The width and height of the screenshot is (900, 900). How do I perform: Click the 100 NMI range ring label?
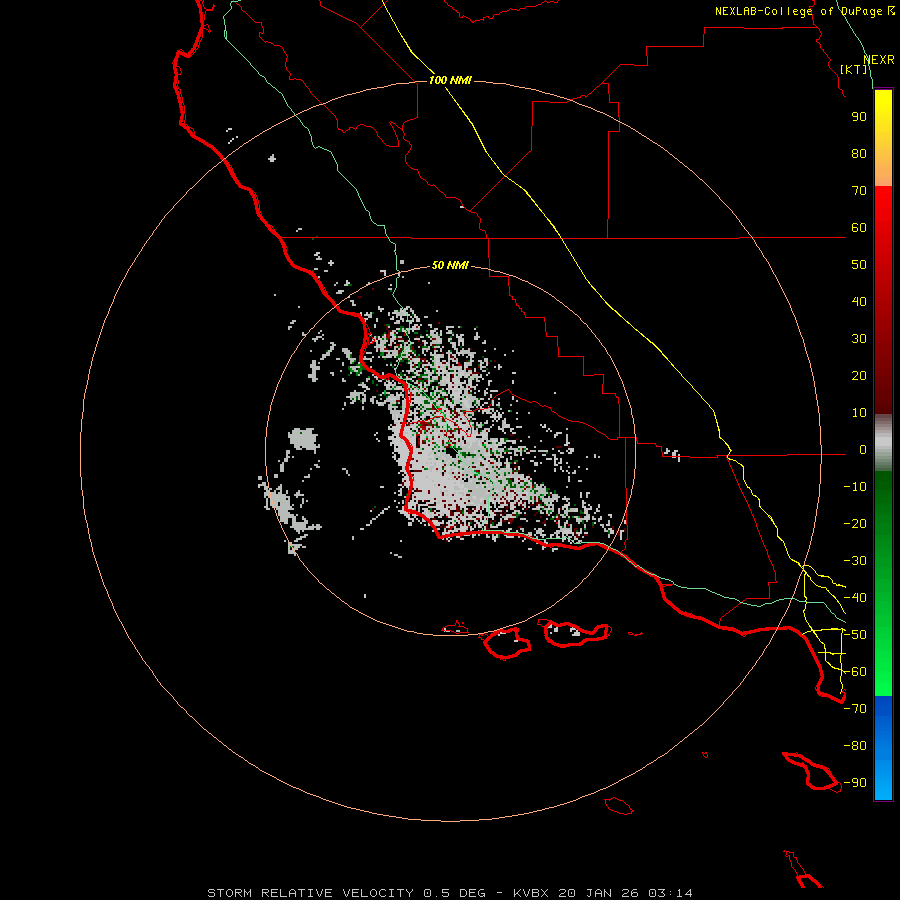[450, 80]
